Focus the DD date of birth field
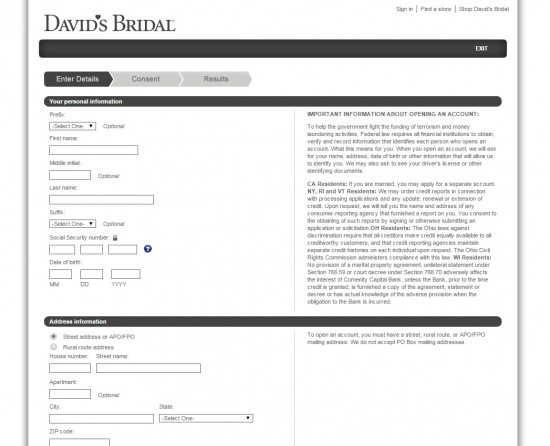This screenshot has height=446, width=550. pyautogui.click(x=92, y=274)
